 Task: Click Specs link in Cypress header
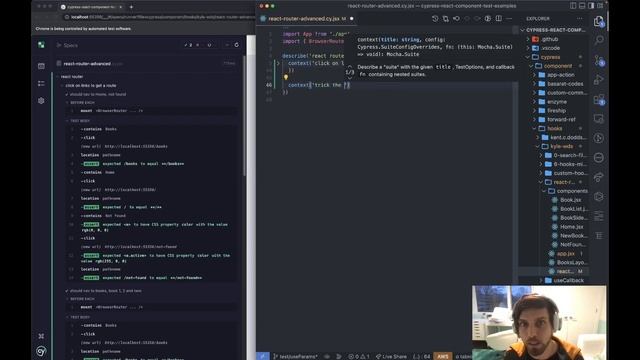[70, 45]
